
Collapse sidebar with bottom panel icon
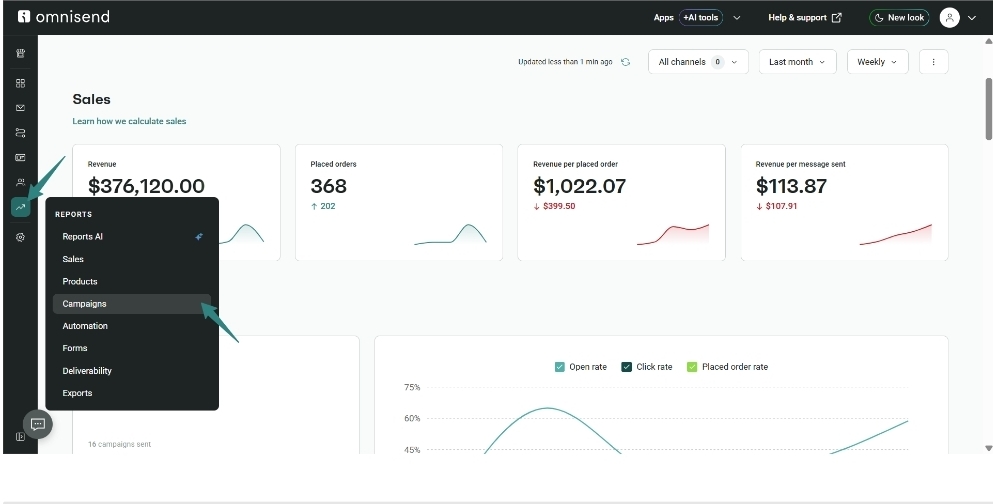pos(20,436)
